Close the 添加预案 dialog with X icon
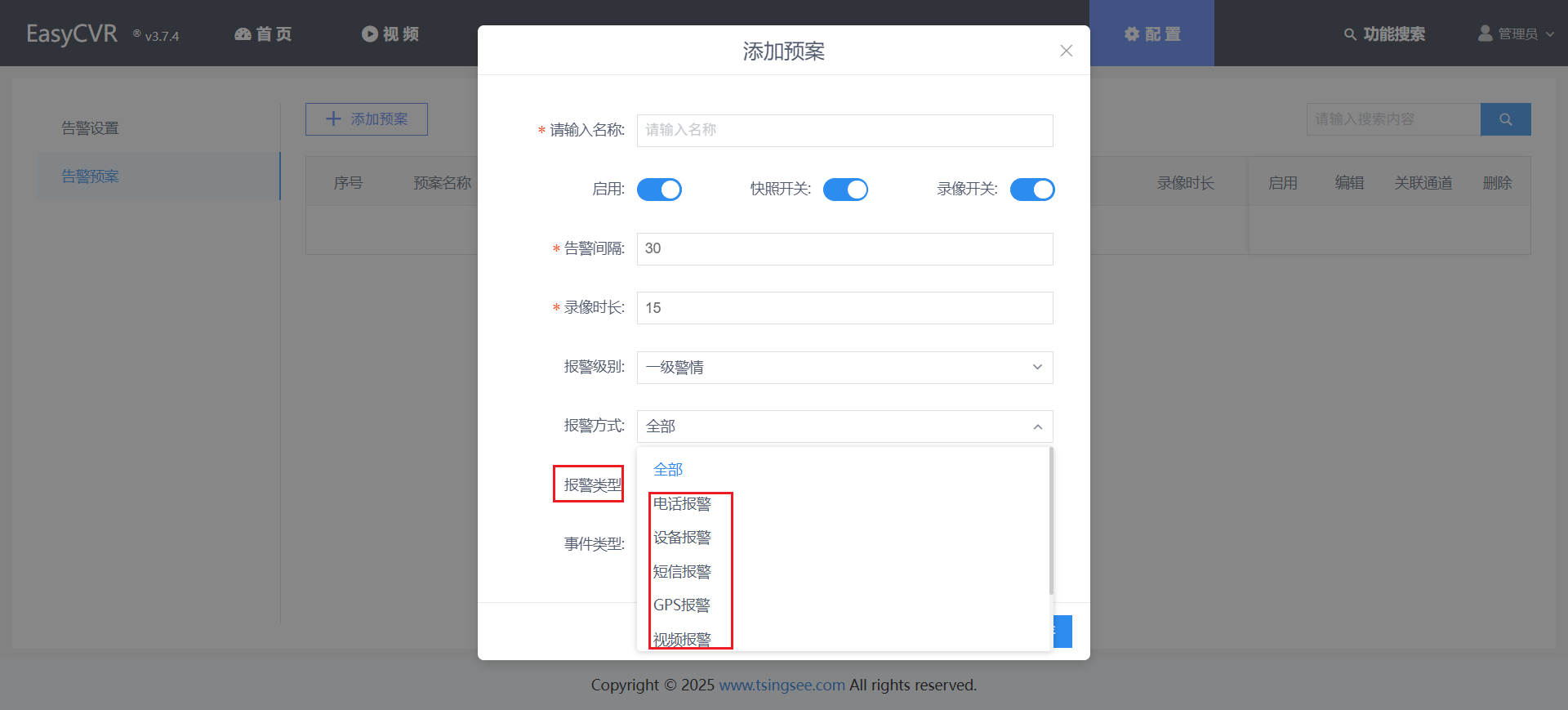The width and height of the screenshot is (1568, 710). point(1066,51)
